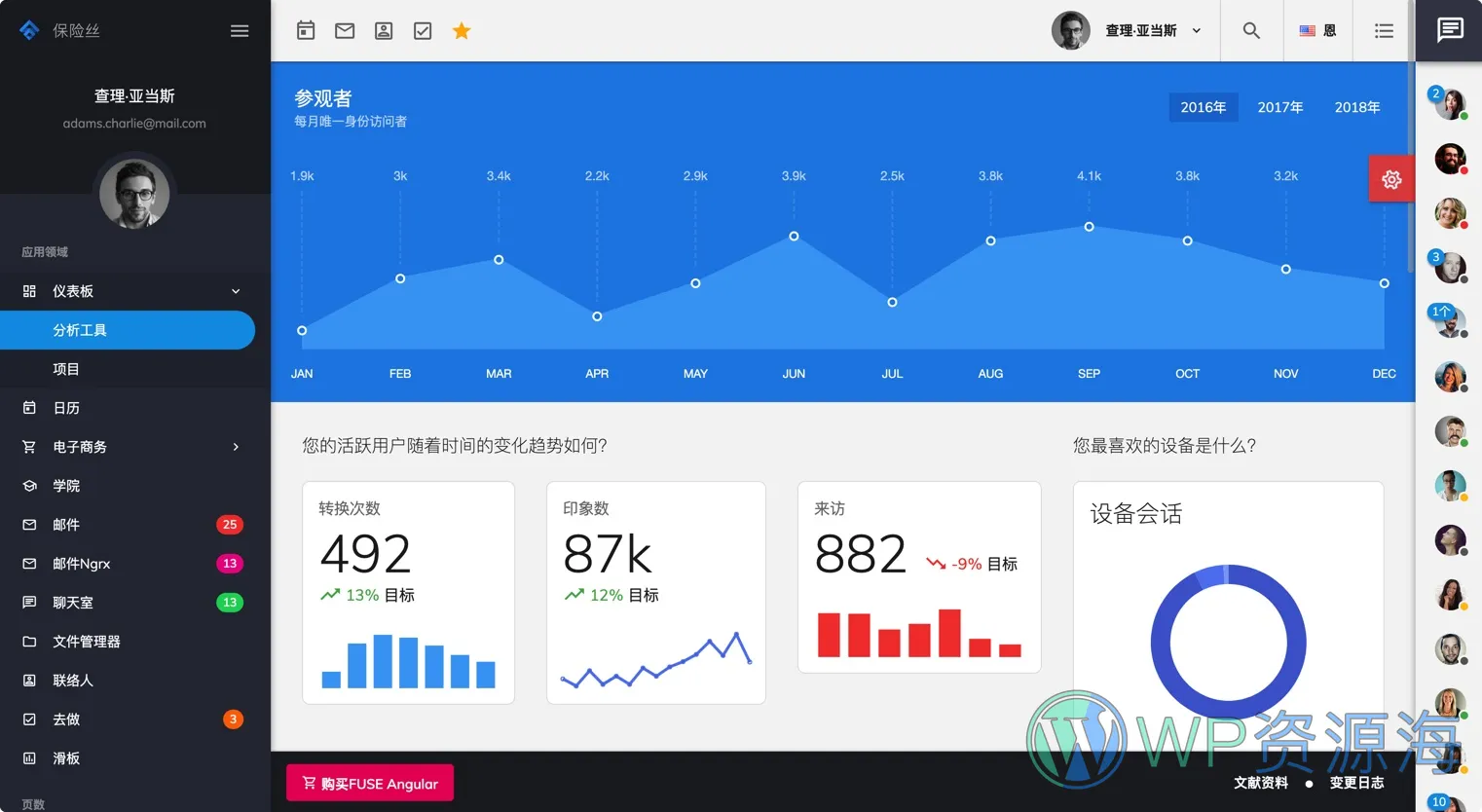Open the 变更日志 link in footer
1482x812 pixels.
click(x=1356, y=782)
